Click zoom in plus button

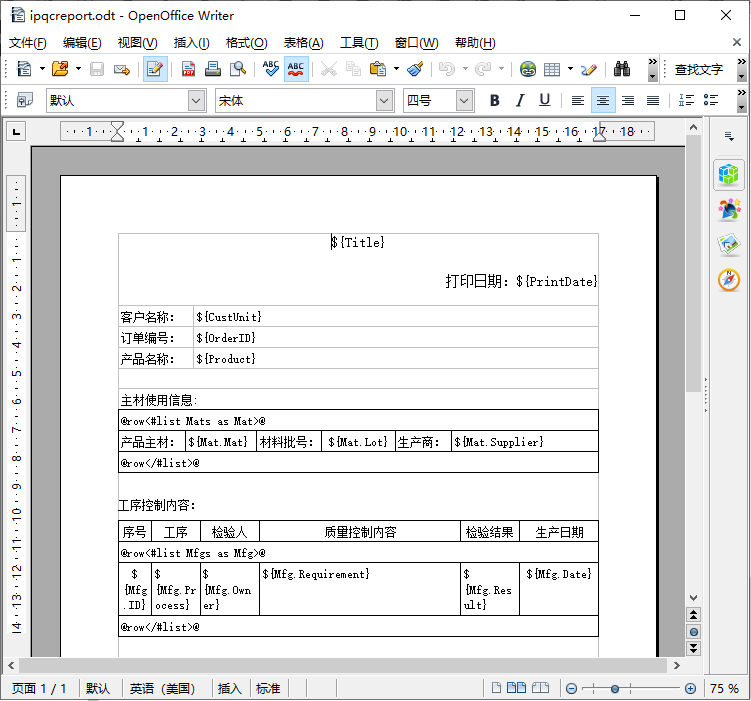pos(690,689)
